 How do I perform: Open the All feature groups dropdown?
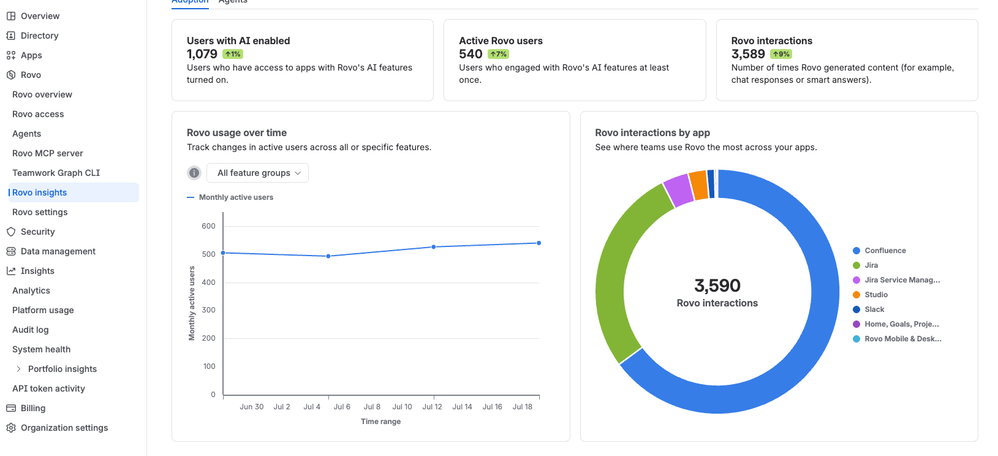258,173
